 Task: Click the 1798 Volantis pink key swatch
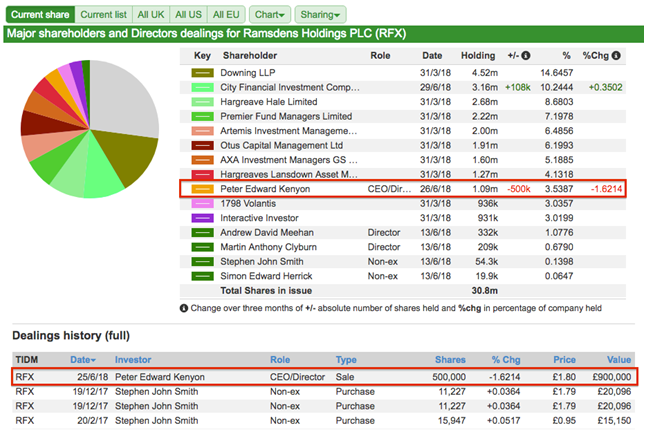tap(202, 203)
